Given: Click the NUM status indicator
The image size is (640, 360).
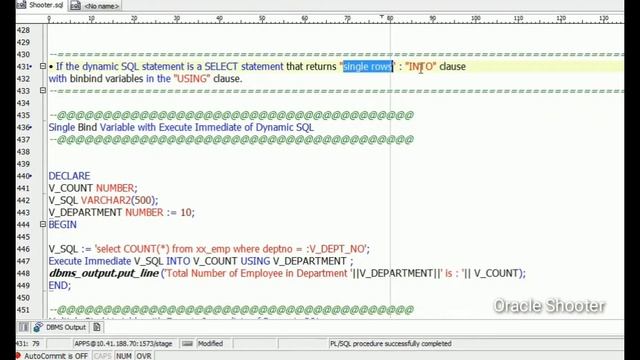Looking at the screenshot, I should point(124,356).
